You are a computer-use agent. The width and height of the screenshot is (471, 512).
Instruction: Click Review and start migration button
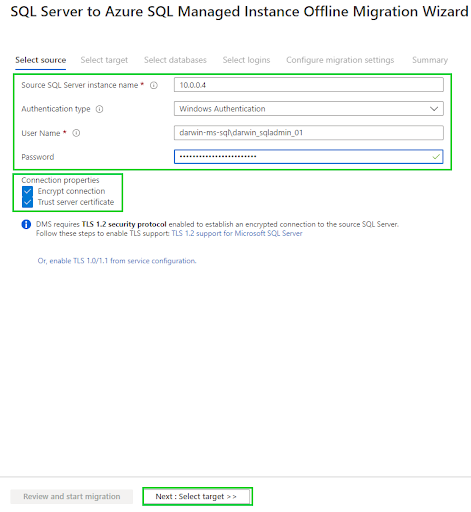(72, 496)
